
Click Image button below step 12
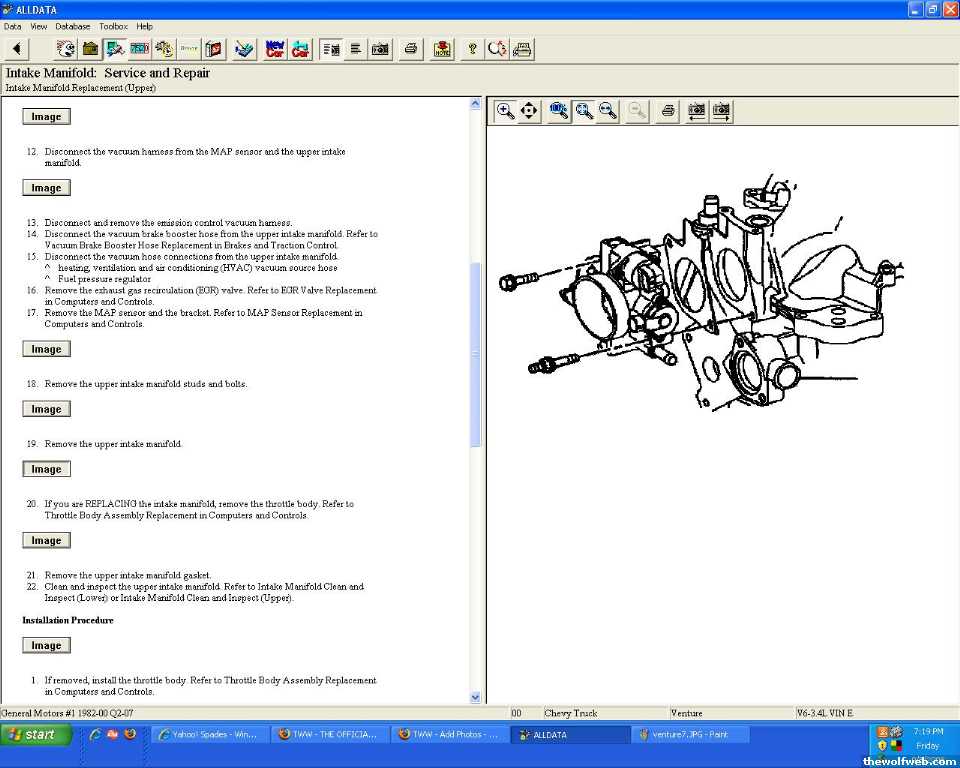click(46, 188)
